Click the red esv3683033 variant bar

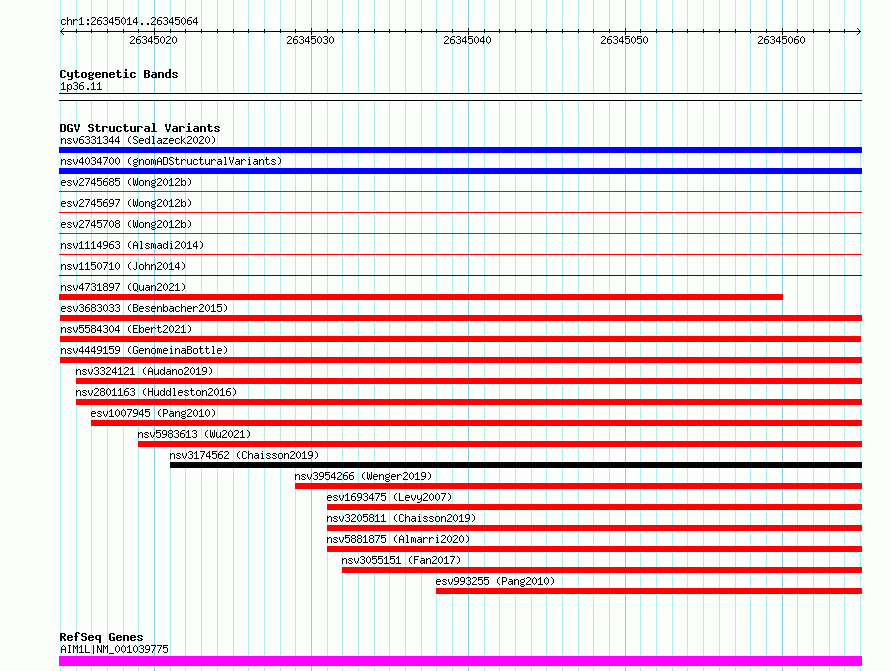tap(460, 318)
